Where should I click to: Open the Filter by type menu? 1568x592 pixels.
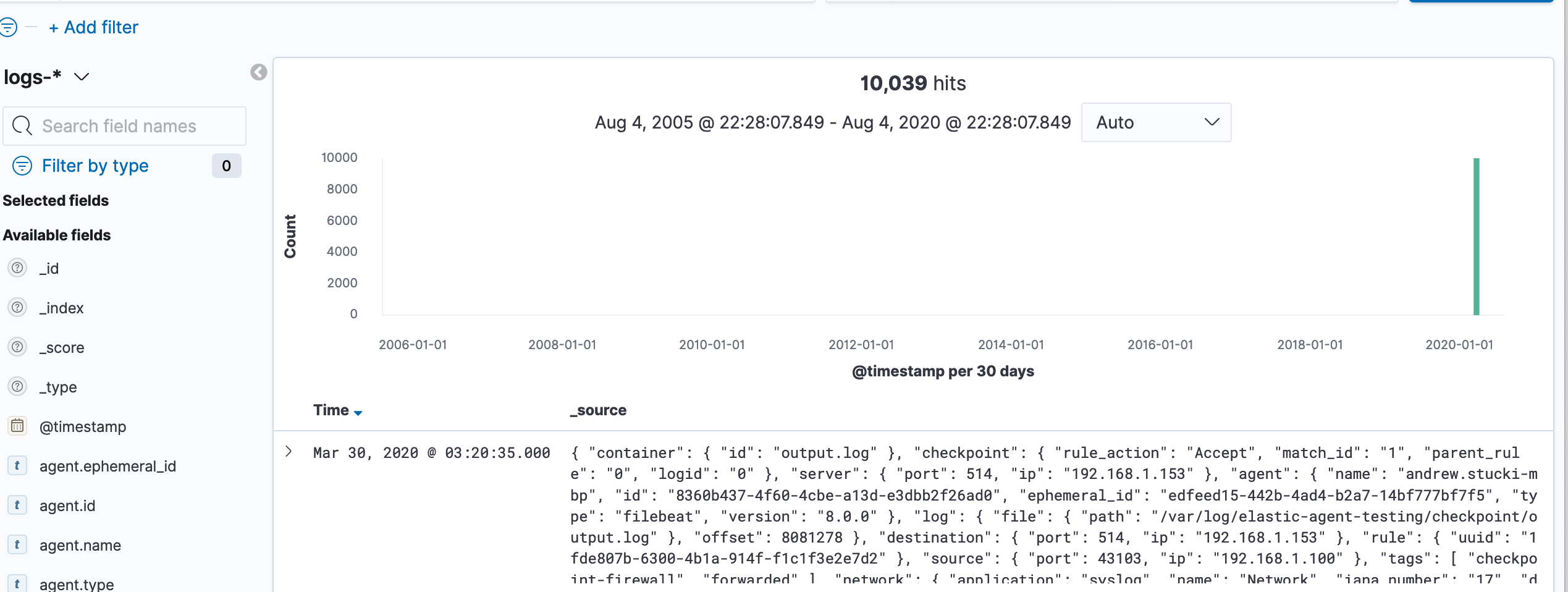pyautogui.click(x=95, y=166)
